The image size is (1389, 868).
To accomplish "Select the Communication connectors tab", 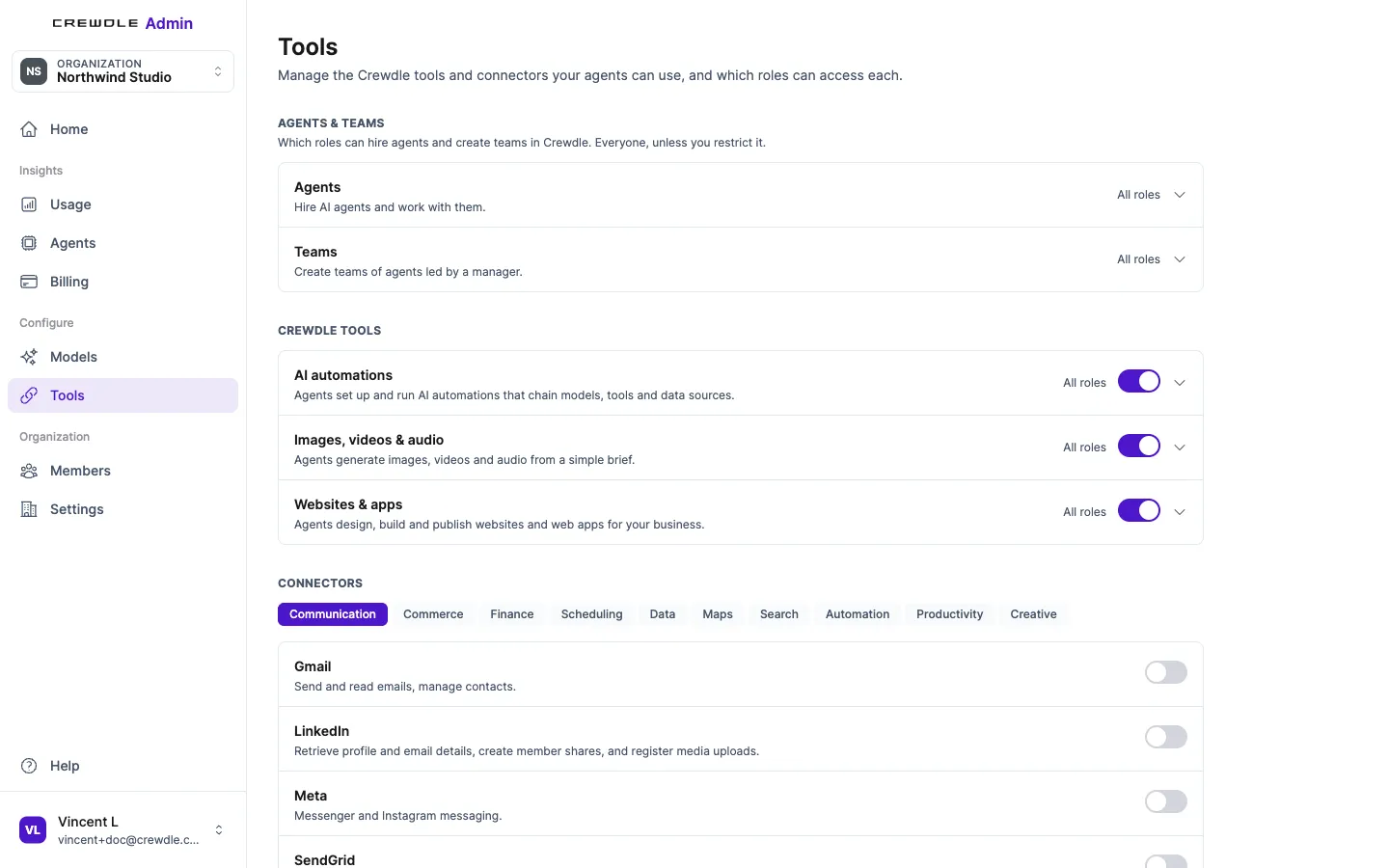I will coord(333,614).
